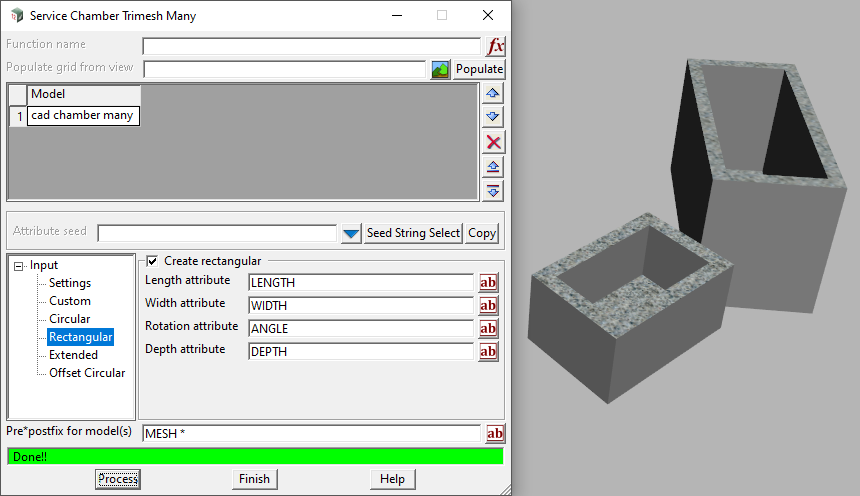860x496 pixels.
Task: Select Circular in the input tree
Action: pos(69,319)
